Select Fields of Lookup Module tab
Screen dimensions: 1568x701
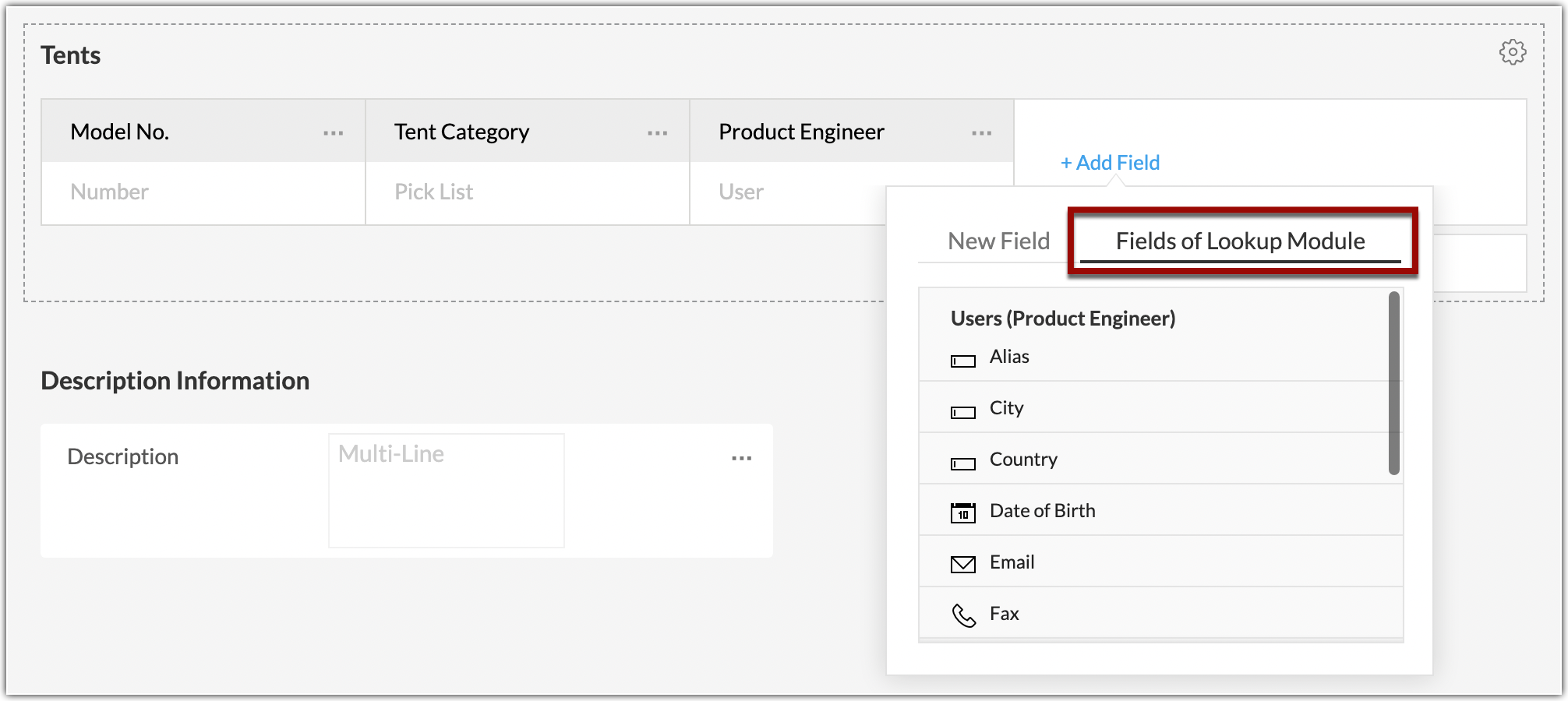1240,241
